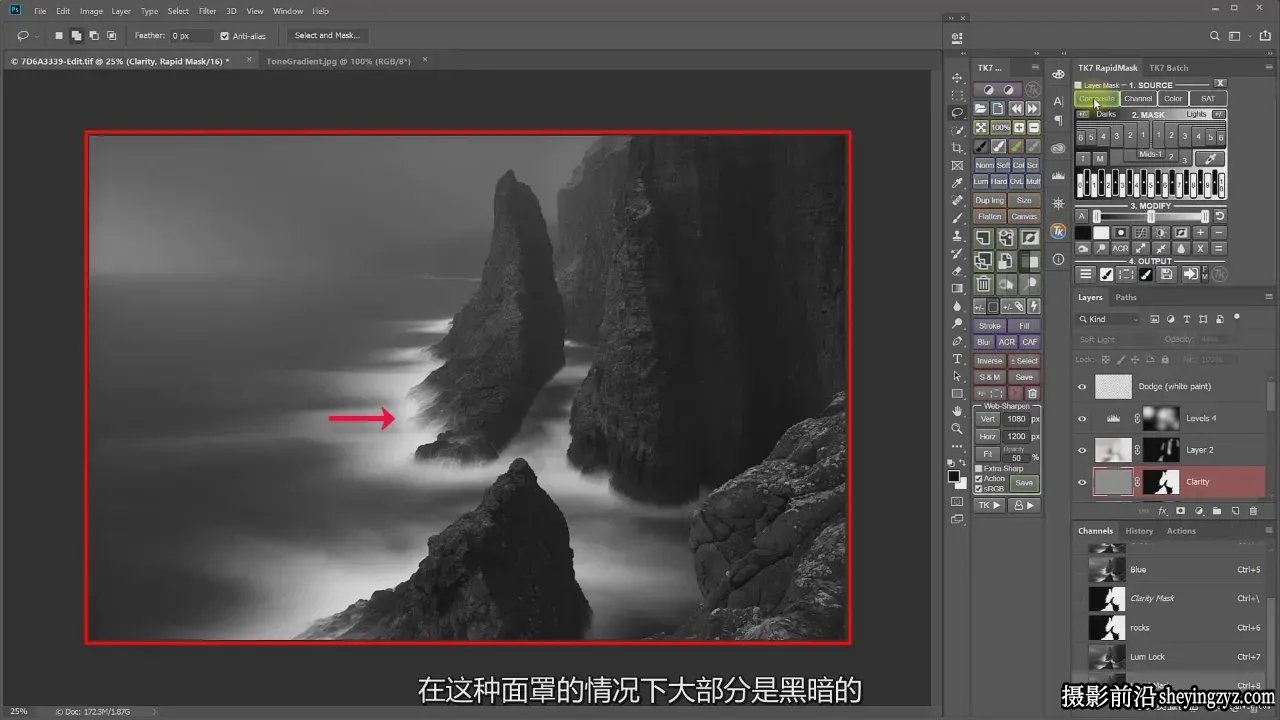Image resolution: width=1280 pixels, height=720 pixels.
Task: Click the Clarity layer mask thumbnail
Action: 1161,482
